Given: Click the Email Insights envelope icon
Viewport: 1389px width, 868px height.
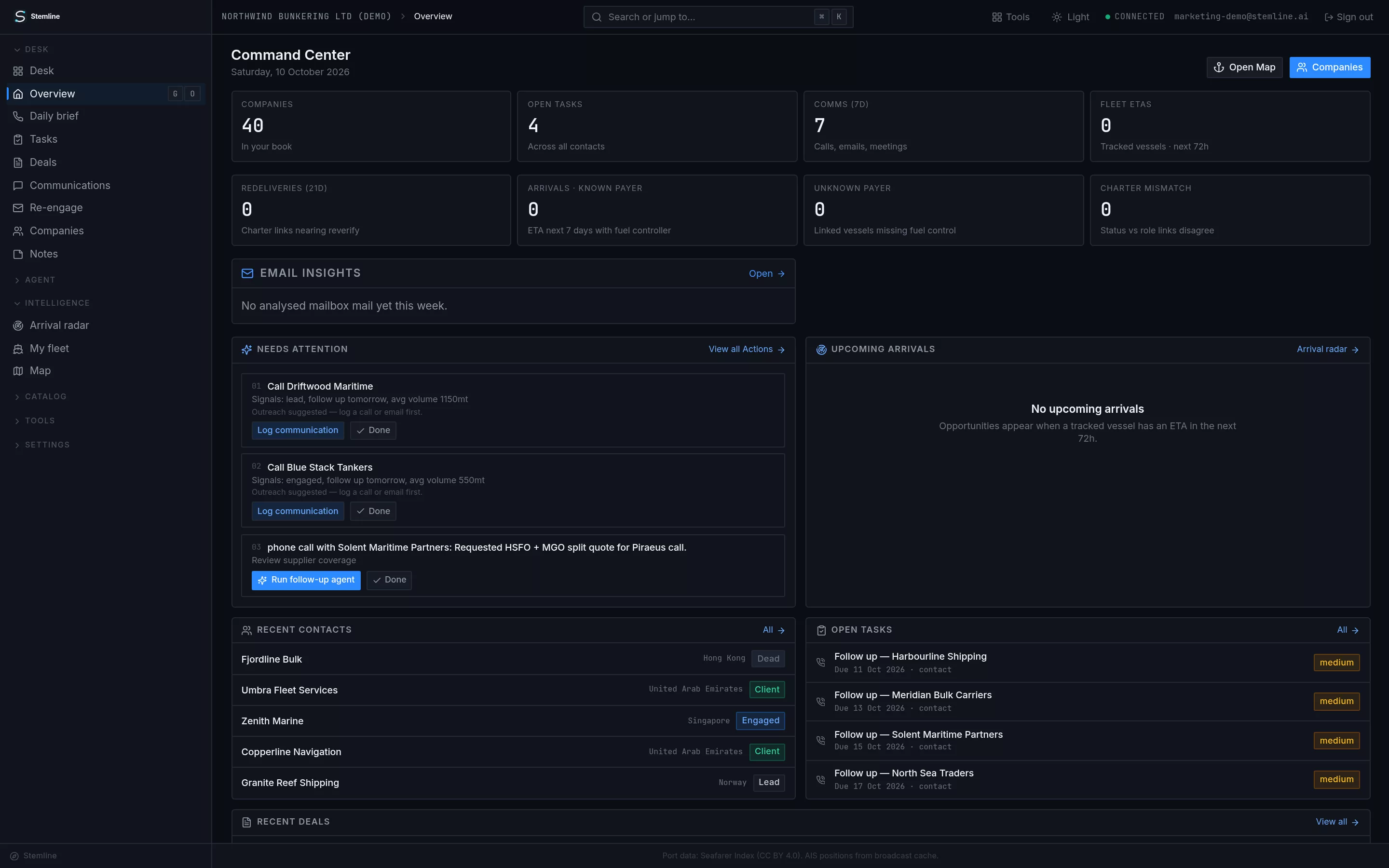Looking at the screenshot, I should [x=247, y=273].
